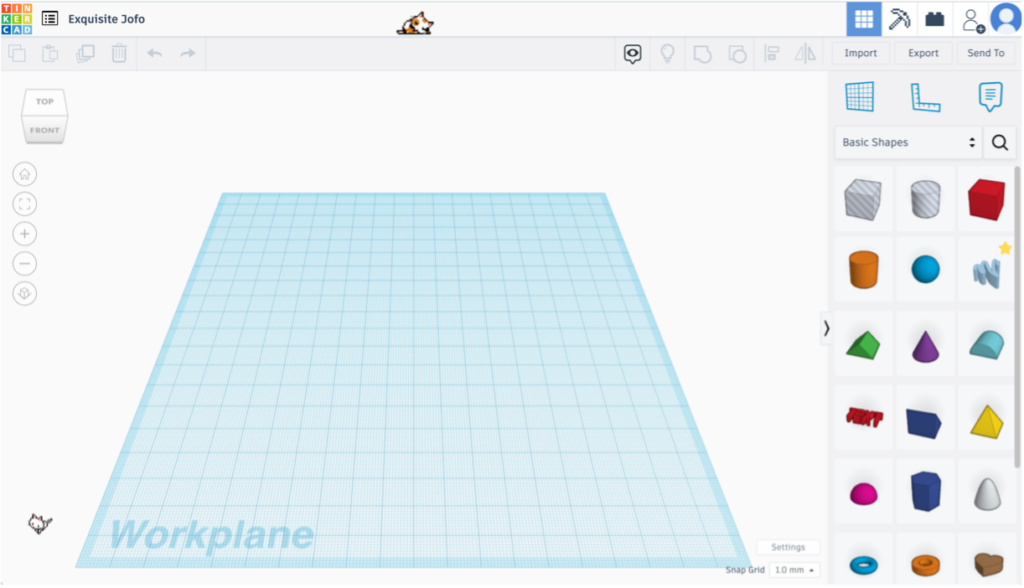Screen dimensions: 1024x588
Task: Click the Tinkercad logo
Action: click(17, 18)
